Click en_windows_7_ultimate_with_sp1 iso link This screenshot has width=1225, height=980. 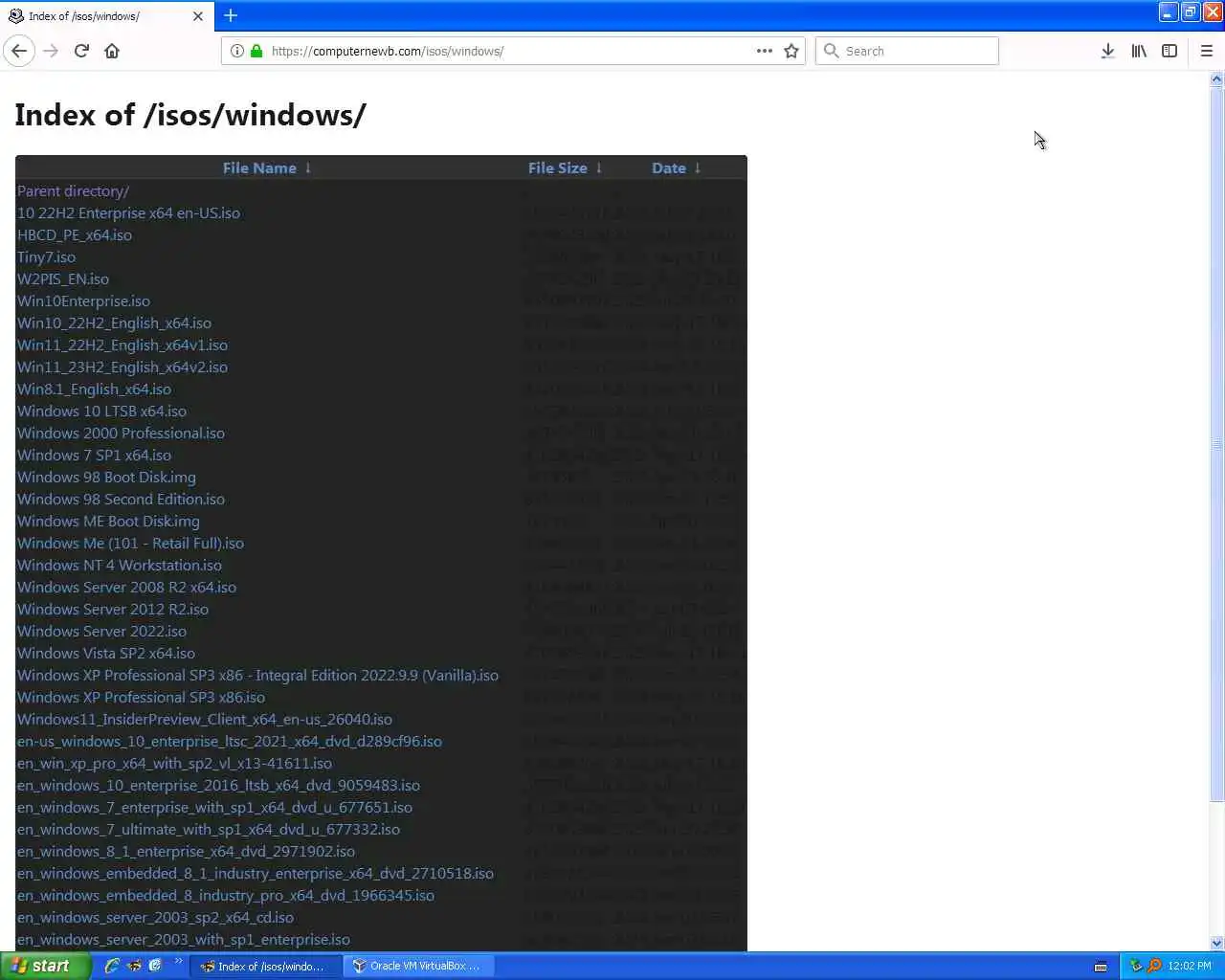pyautogui.click(x=209, y=829)
